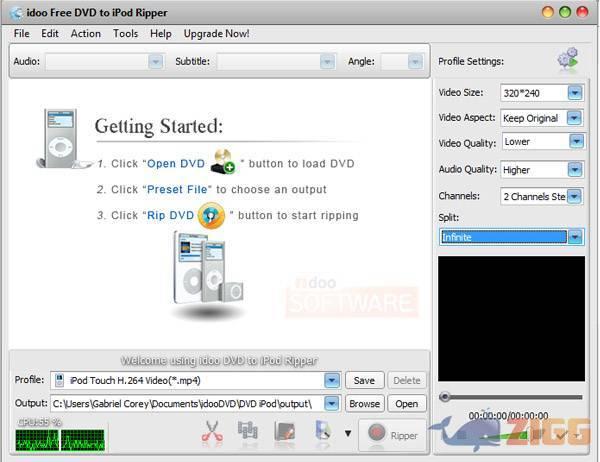The height and width of the screenshot is (462, 600).
Task: Open the Tools menu
Action: [125, 34]
